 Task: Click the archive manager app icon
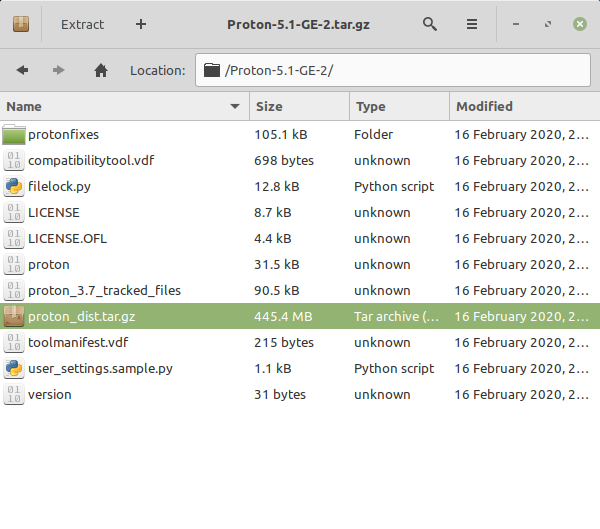[21, 24]
